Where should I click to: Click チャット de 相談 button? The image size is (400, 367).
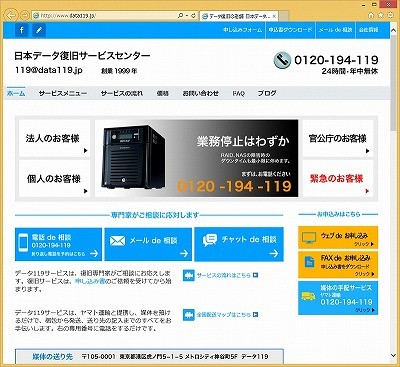239,244
